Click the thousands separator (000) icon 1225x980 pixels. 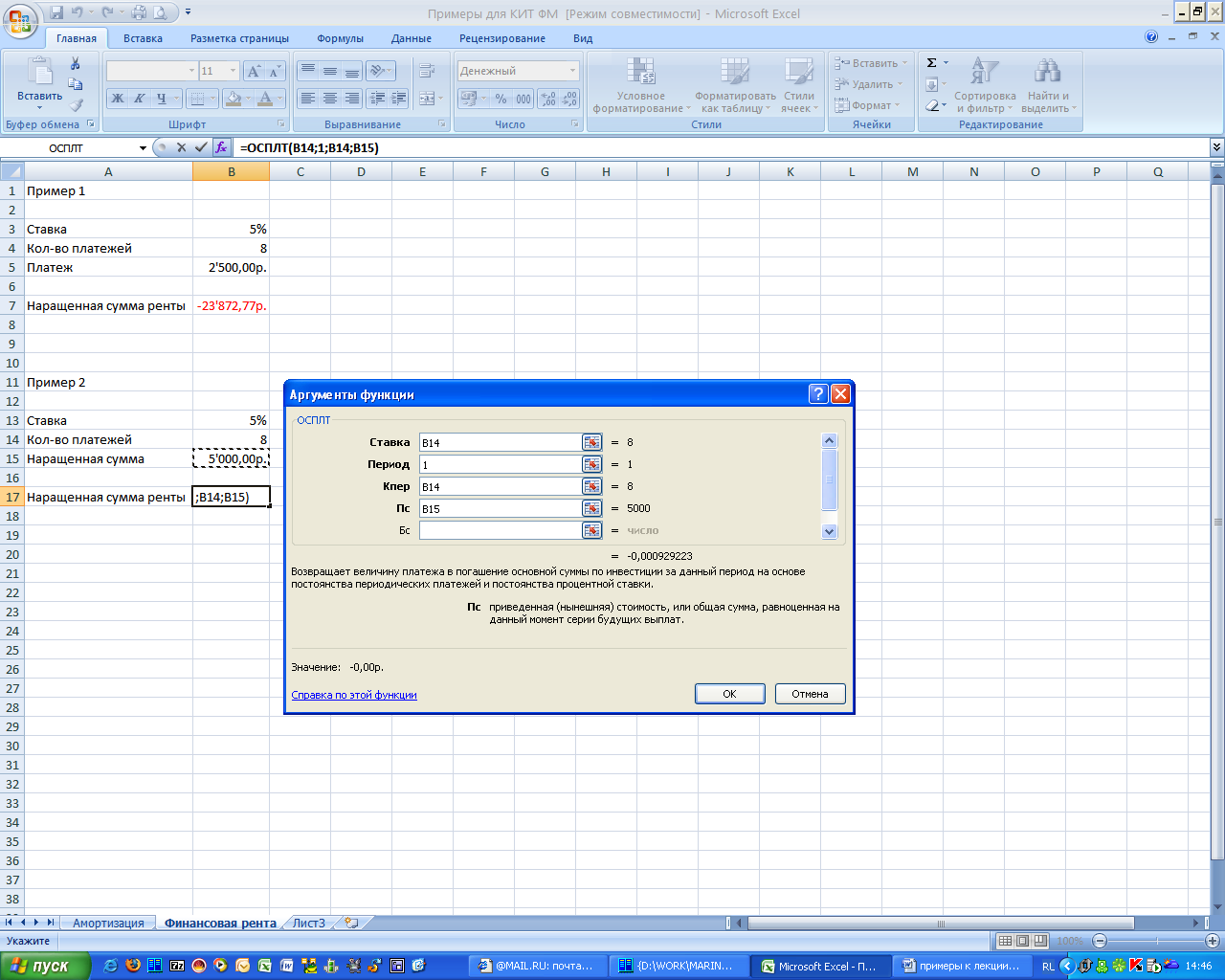tap(523, 99)
